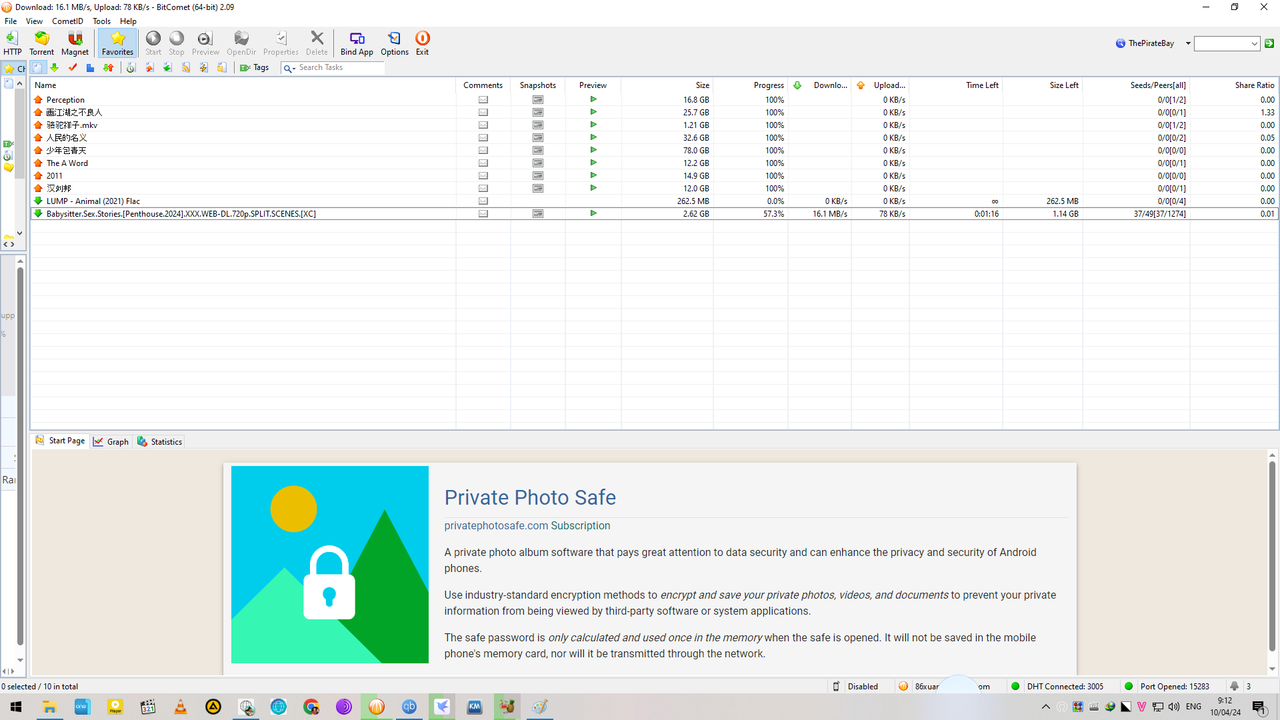Sort by Seeds/Peers[all] column
This screenshot has width=1280, height=720.
point(1136,85)
